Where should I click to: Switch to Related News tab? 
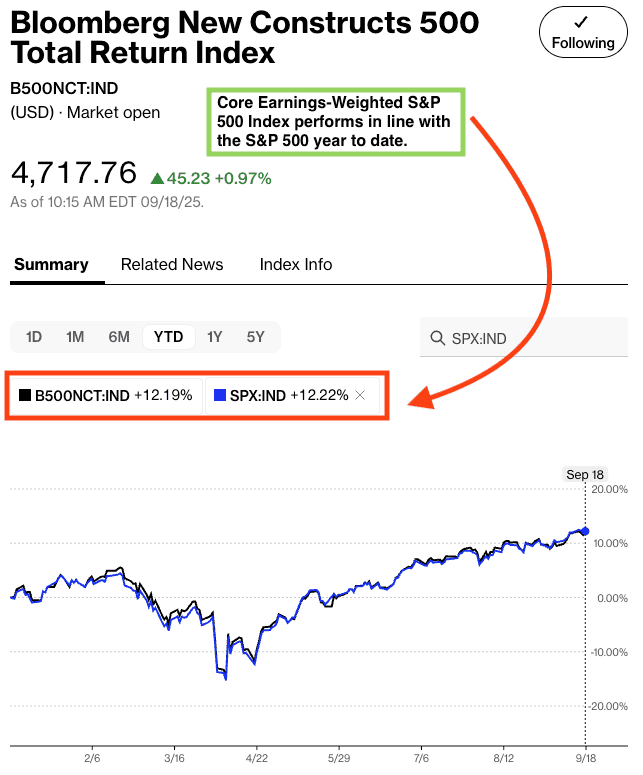172,264
